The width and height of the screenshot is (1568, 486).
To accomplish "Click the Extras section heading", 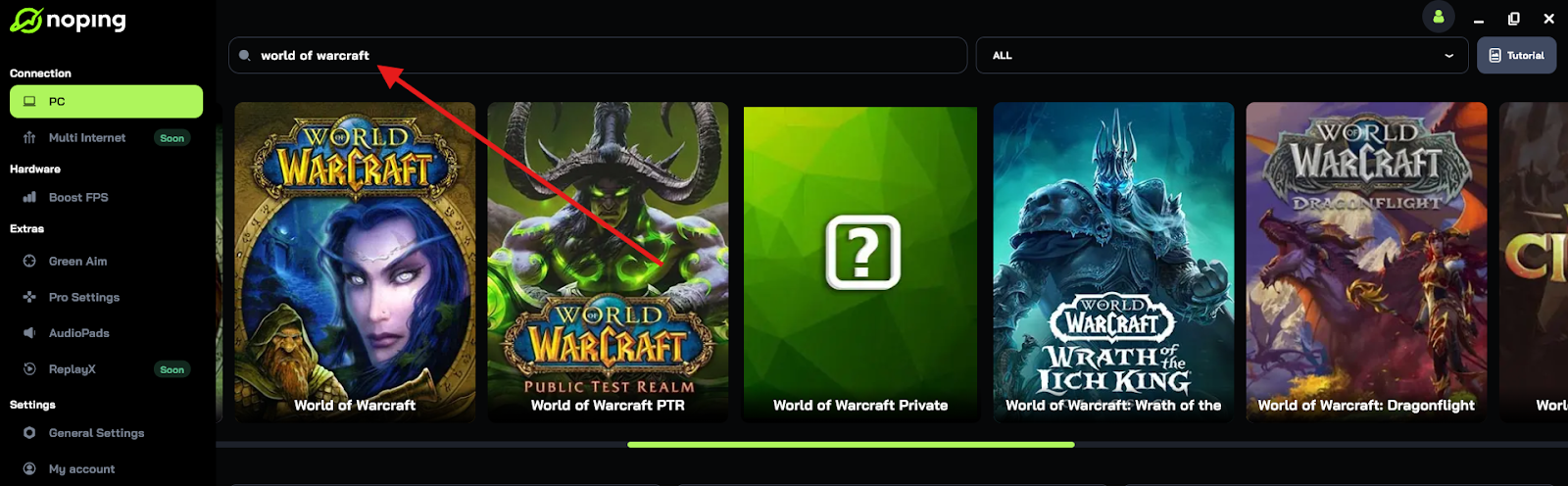I will (26, 229).
